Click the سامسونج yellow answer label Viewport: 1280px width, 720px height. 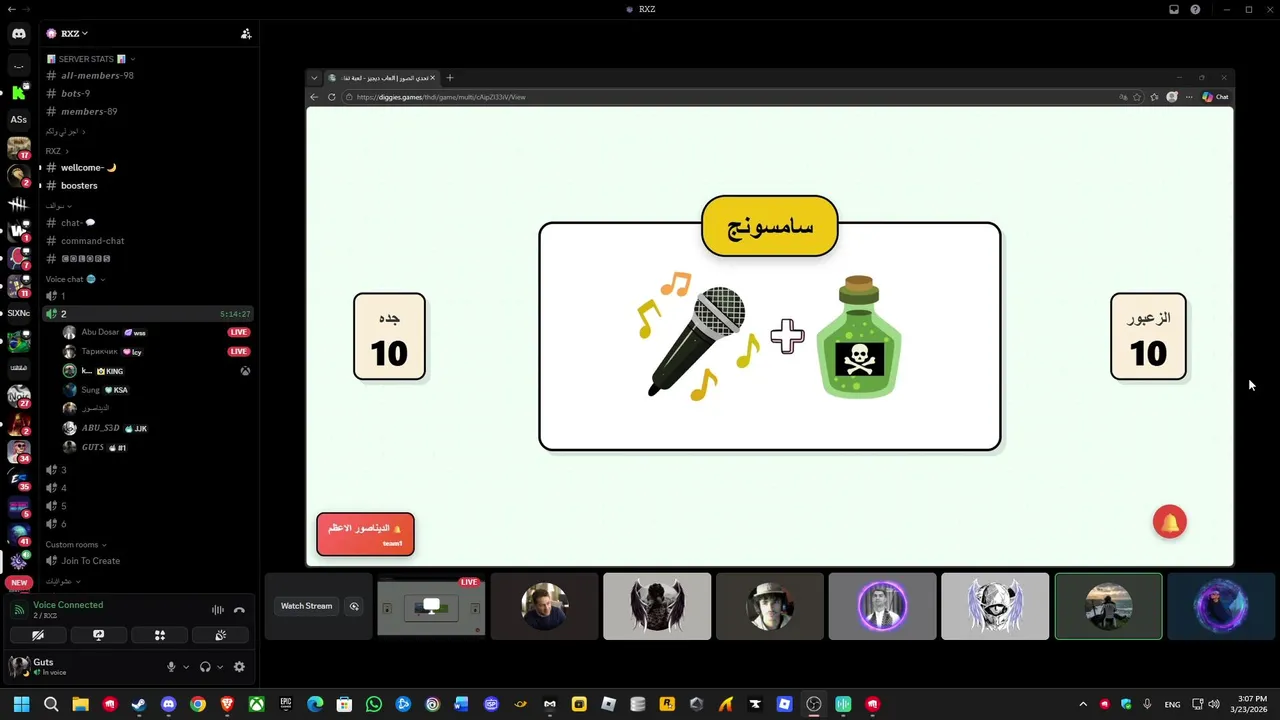click(770, 226)
